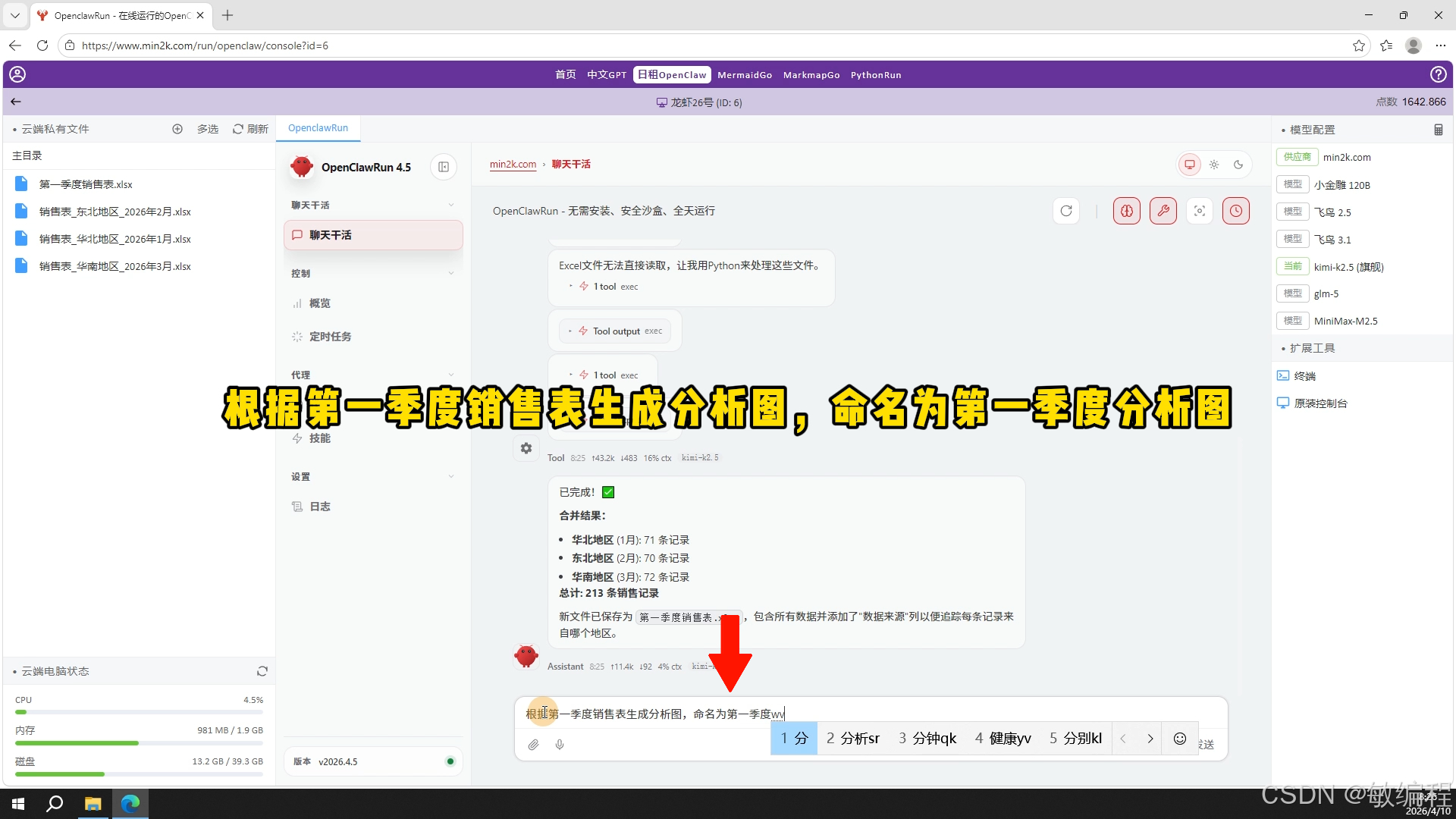Open 终端 in the extension tools panel
Screen dimensions: 1456x819
click(1304, 375)
